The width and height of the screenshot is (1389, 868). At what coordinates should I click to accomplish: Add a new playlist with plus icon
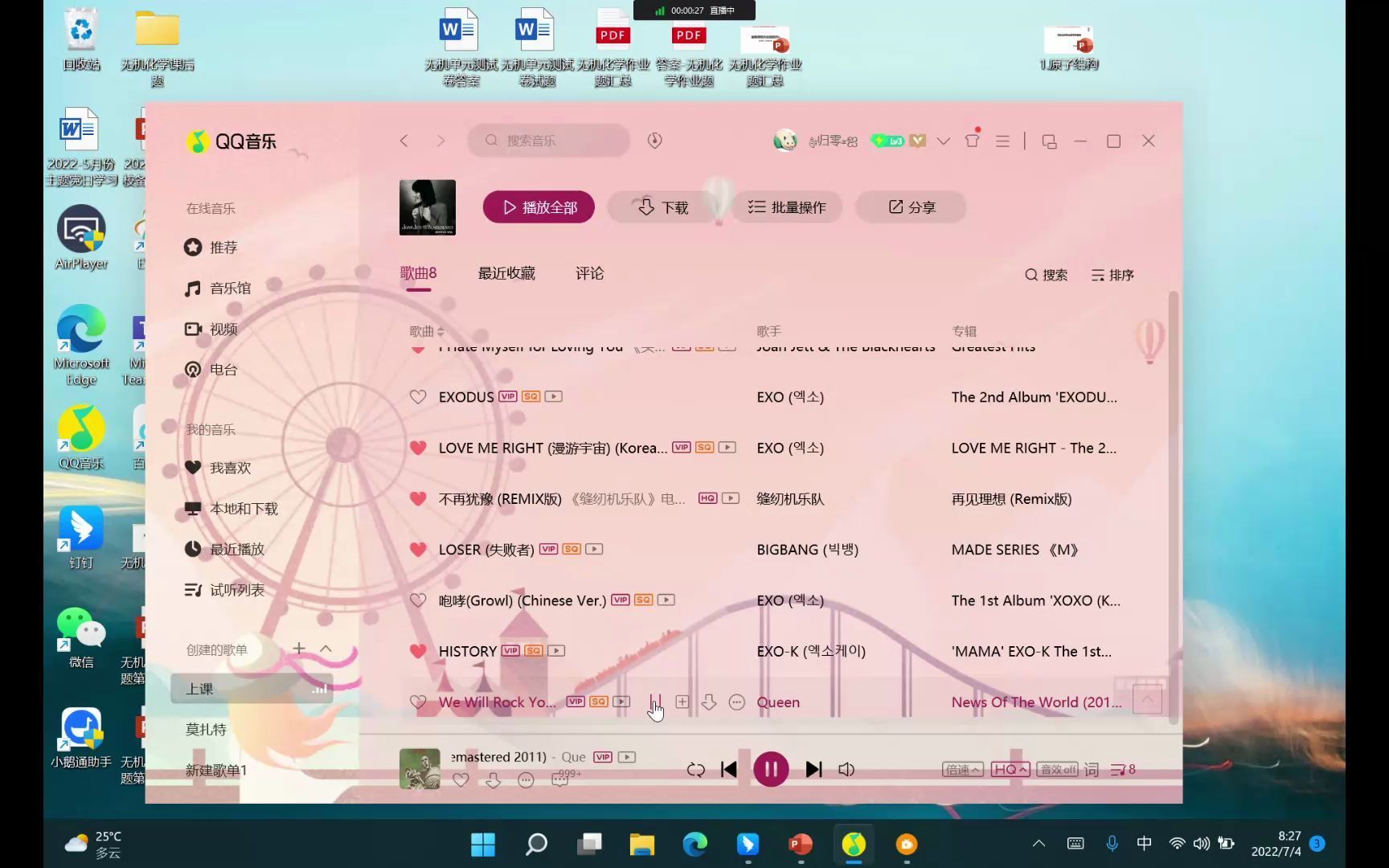pos(299,648)
